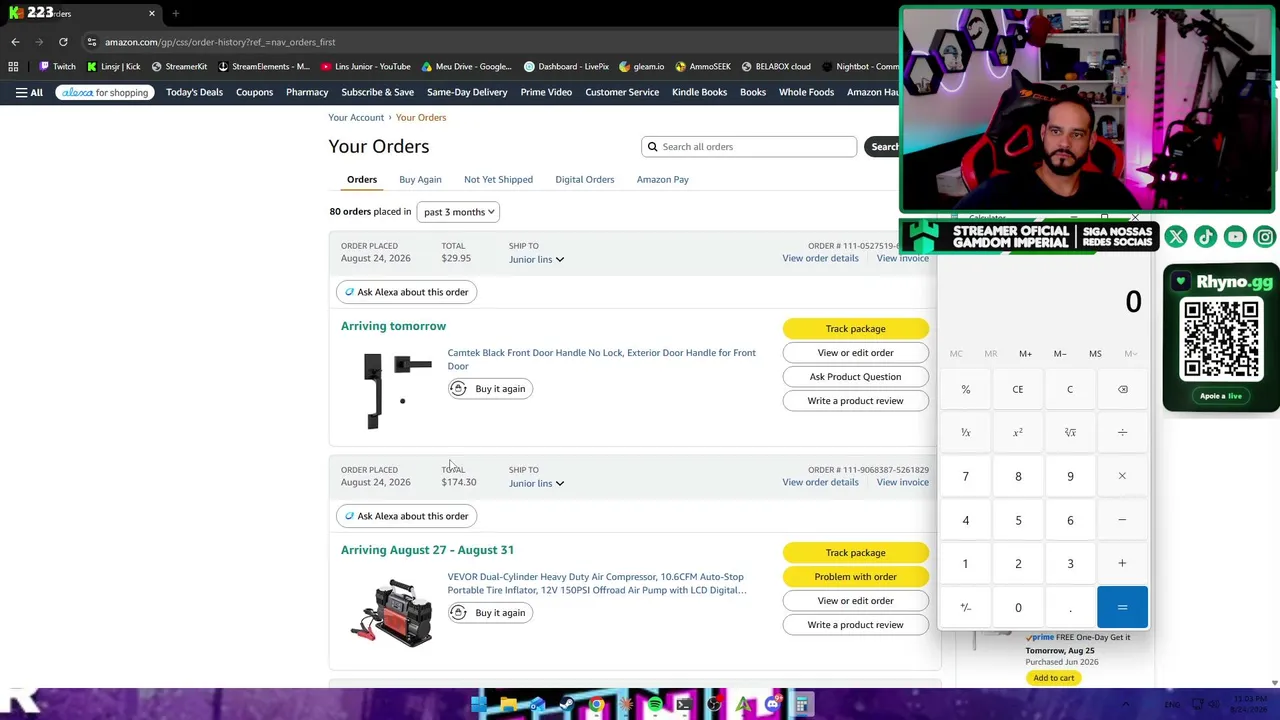This screenshot has height=720, width=1280.
Task: Expand Ship To Junior lins for $29.95 order
Action: pos(536,259)
